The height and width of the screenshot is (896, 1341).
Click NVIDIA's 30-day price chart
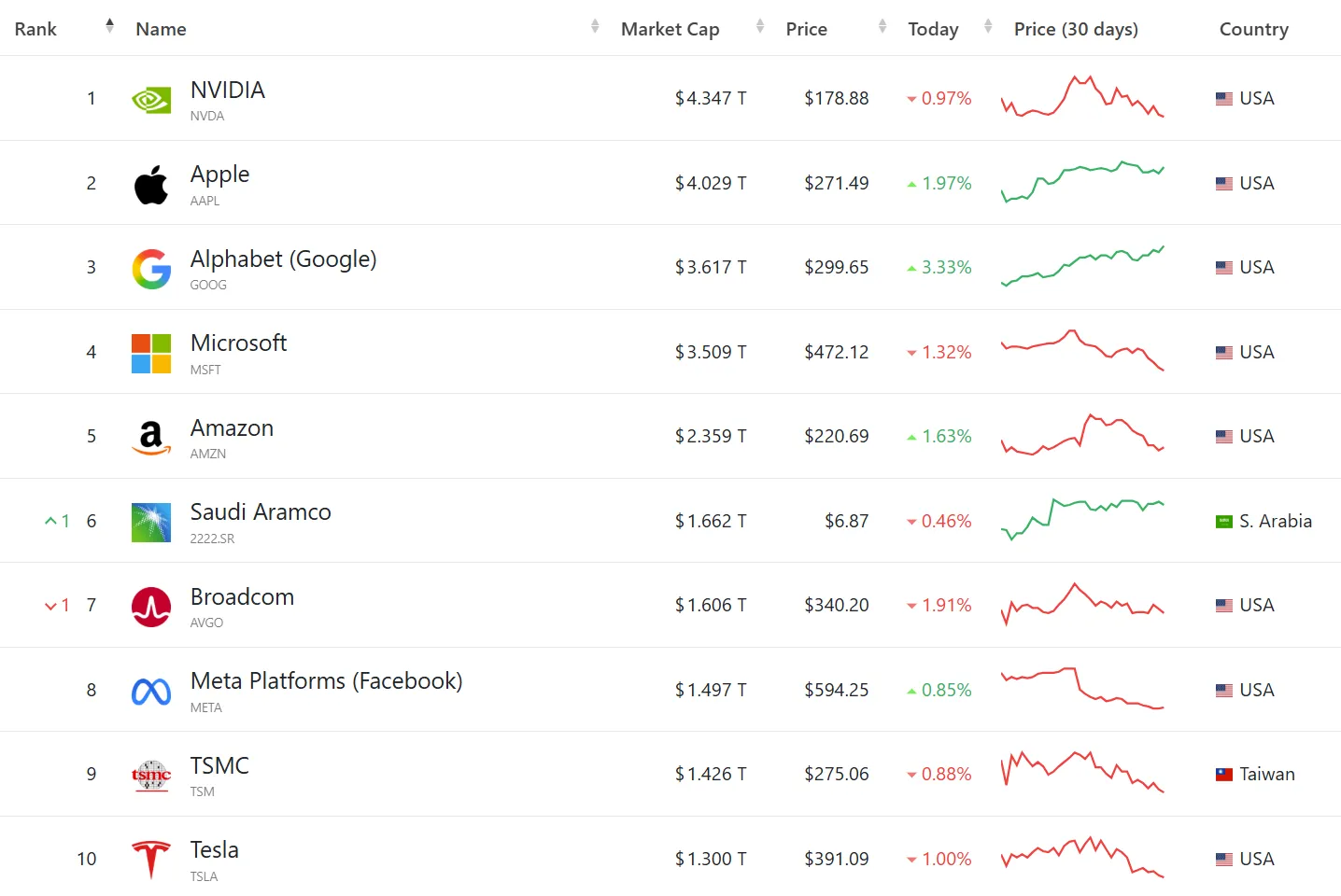coord(1082,97)
